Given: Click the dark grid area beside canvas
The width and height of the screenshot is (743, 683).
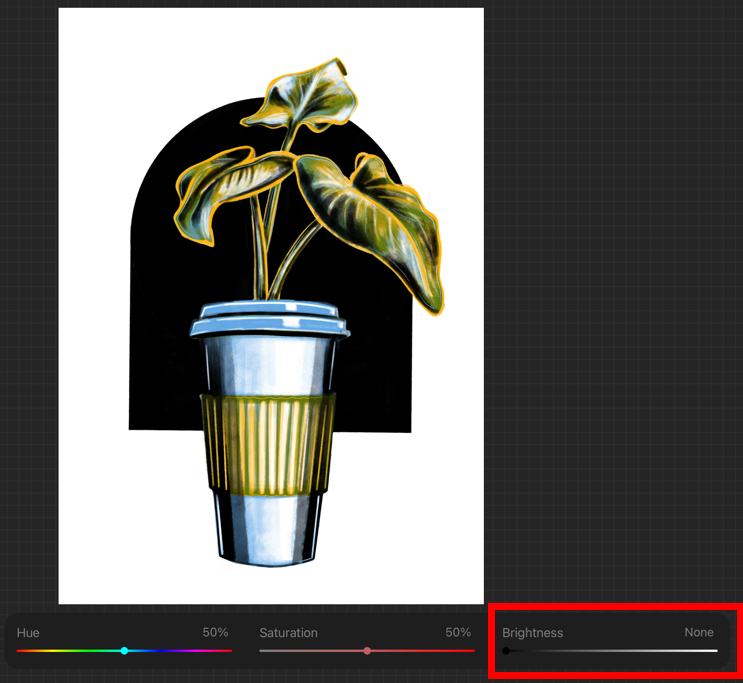Looking at the screenshot, I should (610, 300).
